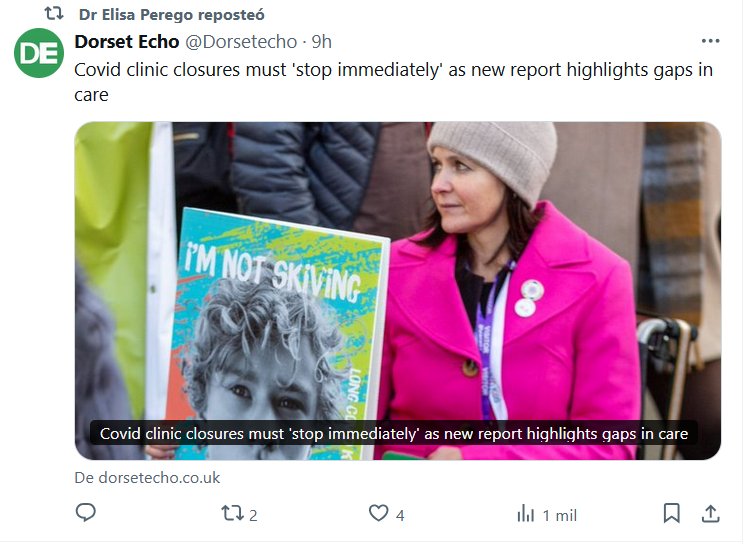
Task: View the like count of 4
Action: pos(400,515)
